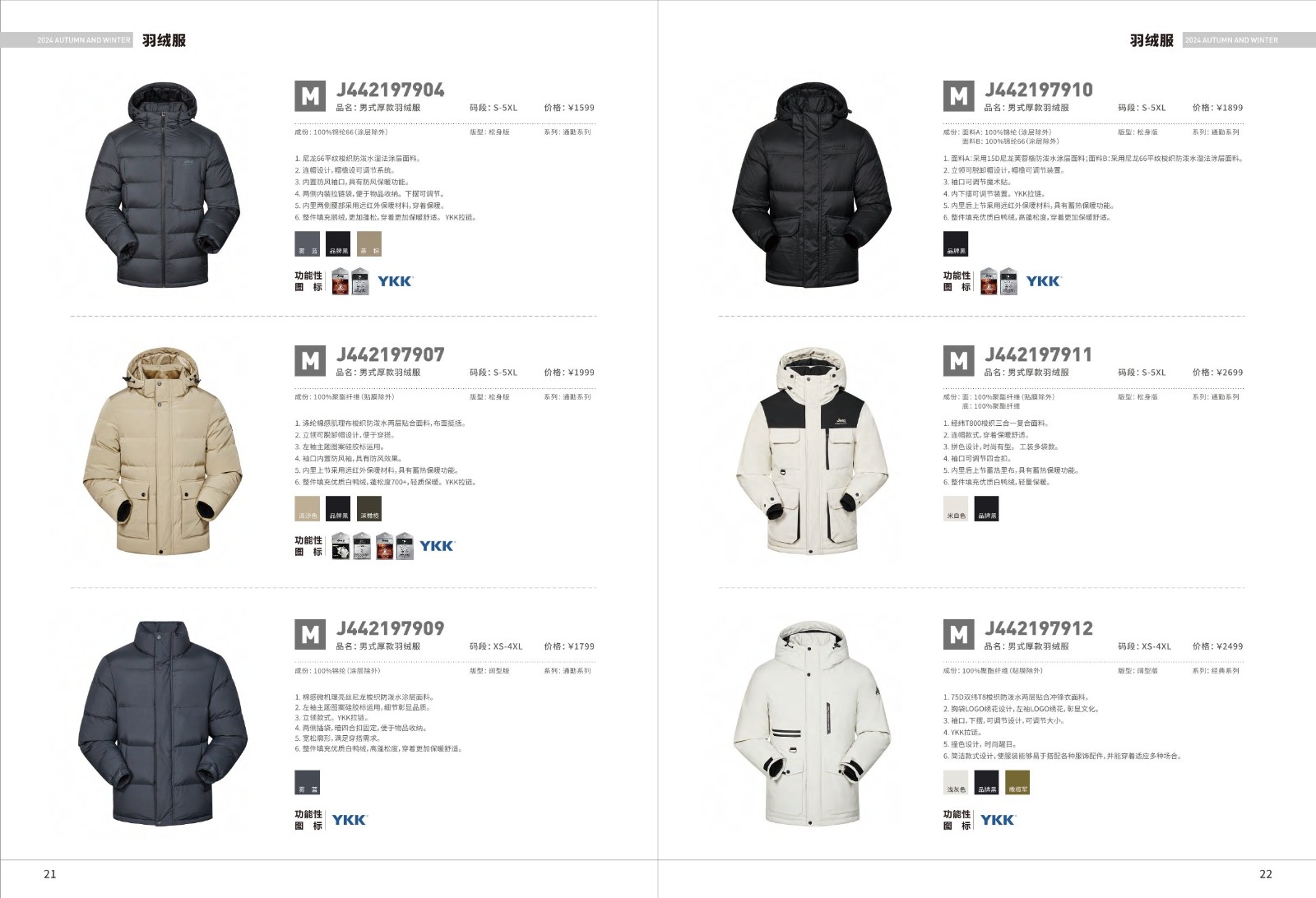Select the 深橄榄 swatch for J442197907
Screen dimensions: 1316x898
click(x=369, y=509)
